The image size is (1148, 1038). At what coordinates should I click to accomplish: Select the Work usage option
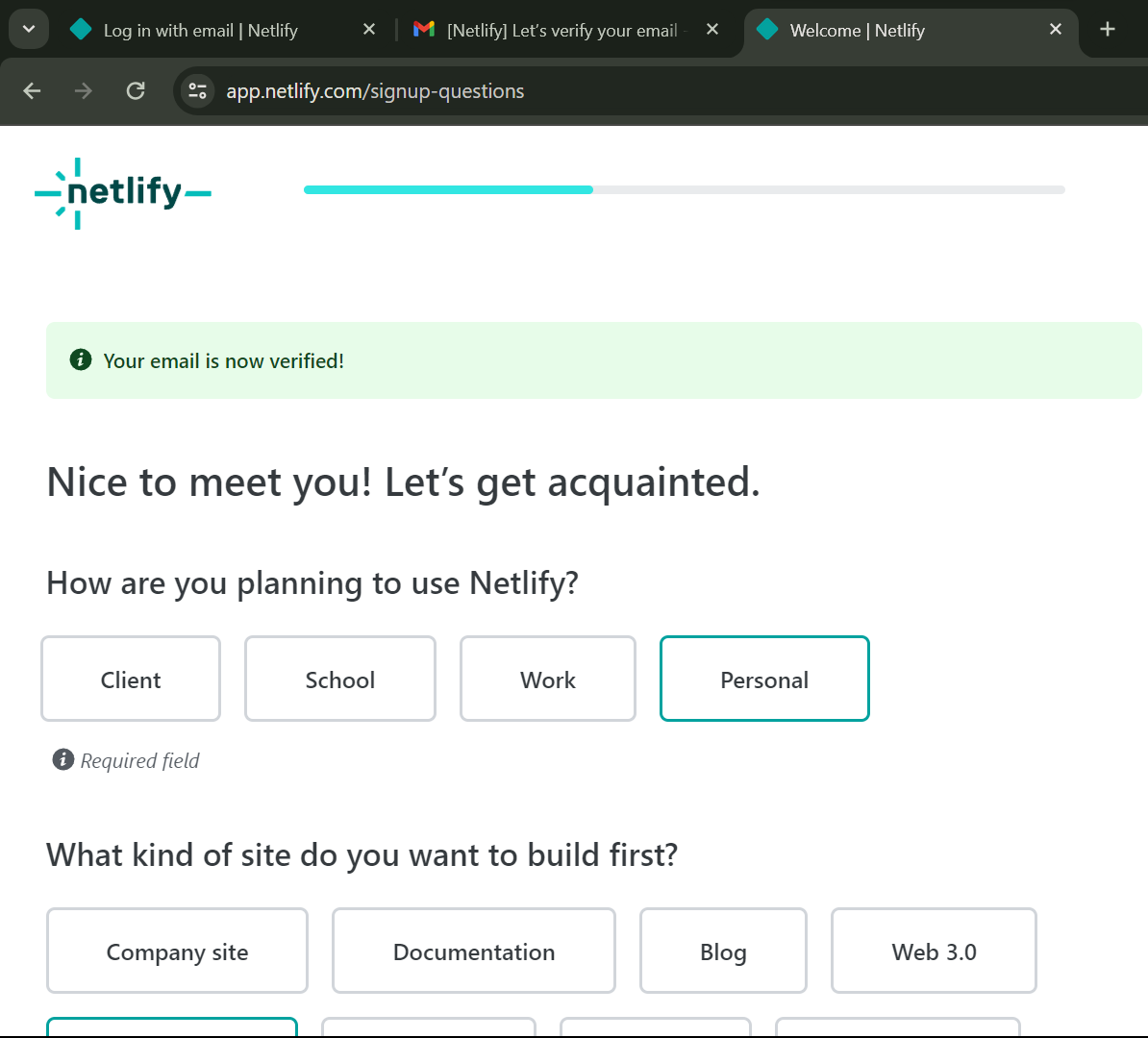pyautogui.click(x=547, y=679)
